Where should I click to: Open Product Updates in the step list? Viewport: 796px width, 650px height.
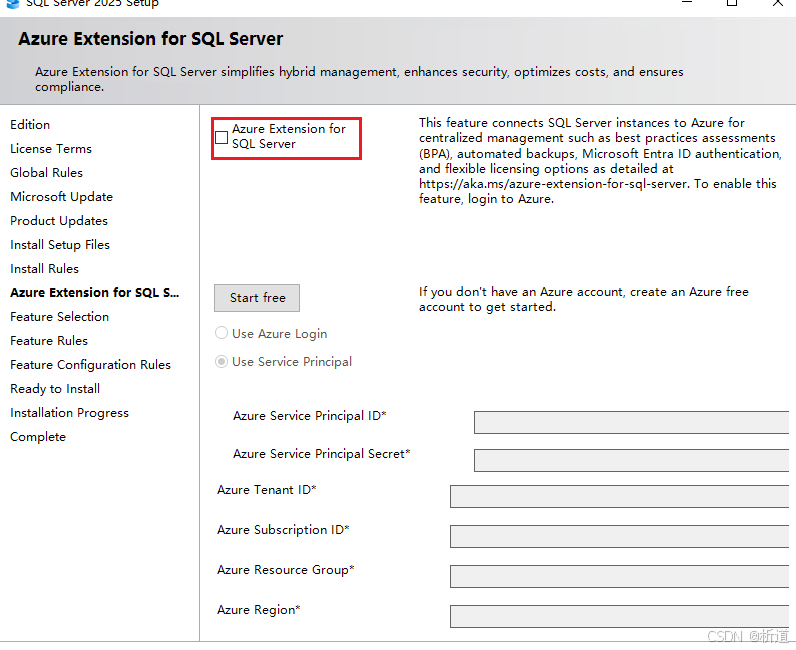pyautogui.click(x=59, y=221)
